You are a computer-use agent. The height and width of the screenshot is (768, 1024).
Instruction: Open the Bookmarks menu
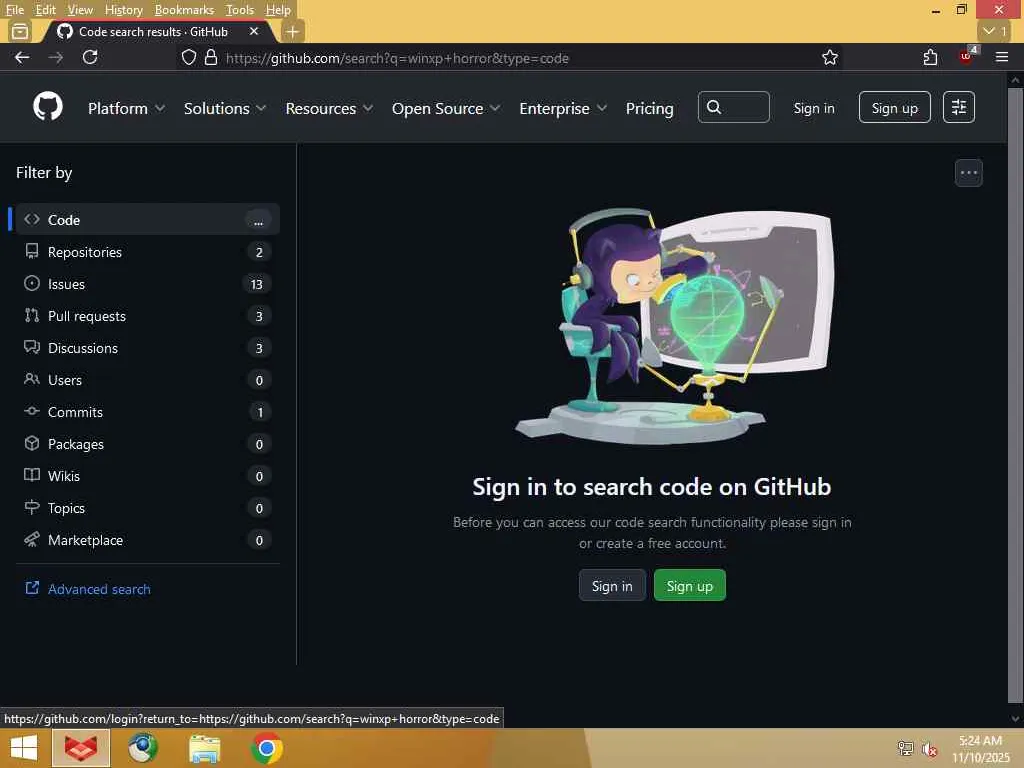[184, 9]
